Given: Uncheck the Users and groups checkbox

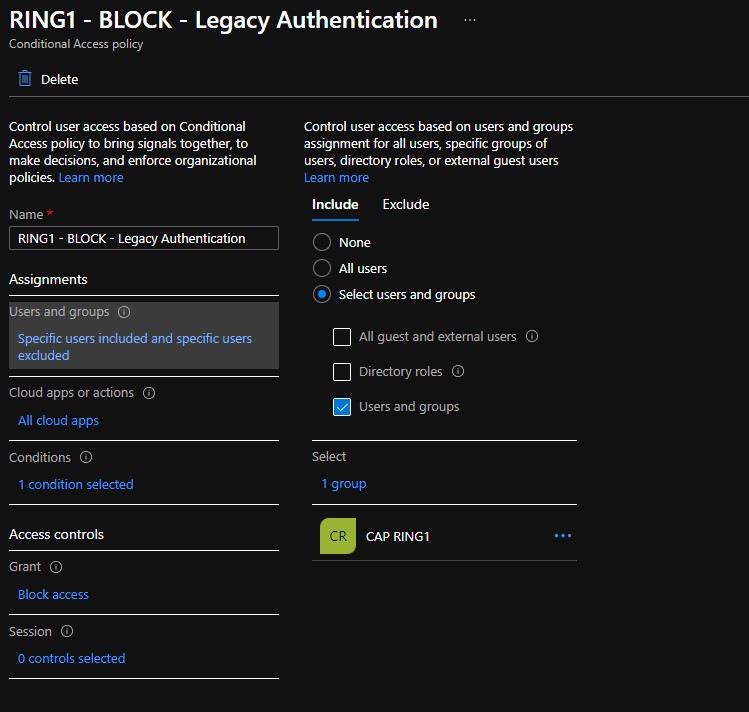Looking at the screenshot, I should pyautogui.click(x=342, y=407).
